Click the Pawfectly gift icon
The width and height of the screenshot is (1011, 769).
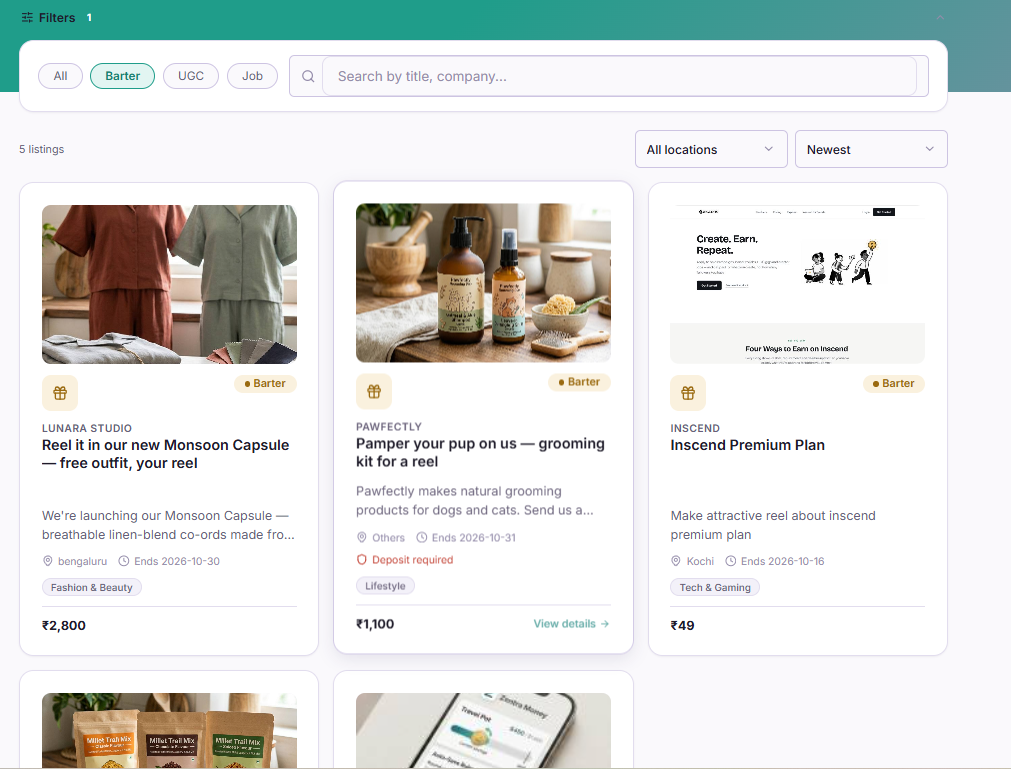374,391
